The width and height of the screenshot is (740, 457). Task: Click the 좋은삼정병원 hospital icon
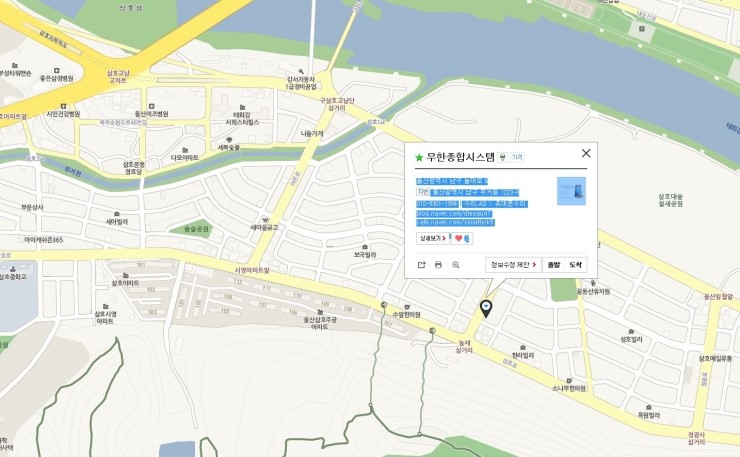click(x=57, y=71)
